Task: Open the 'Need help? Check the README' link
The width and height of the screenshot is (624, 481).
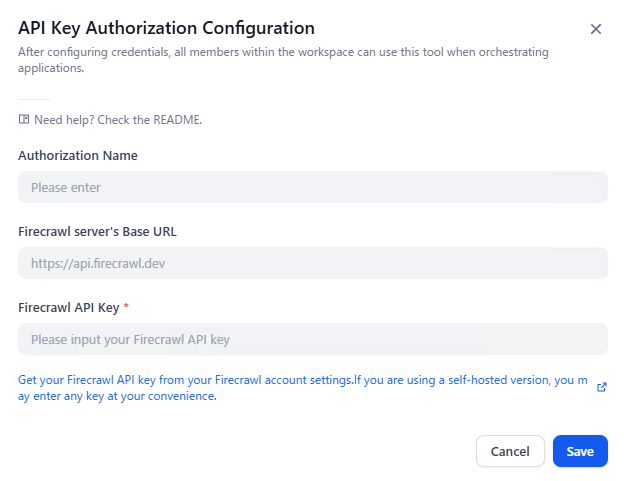Action: coord(118,120)
